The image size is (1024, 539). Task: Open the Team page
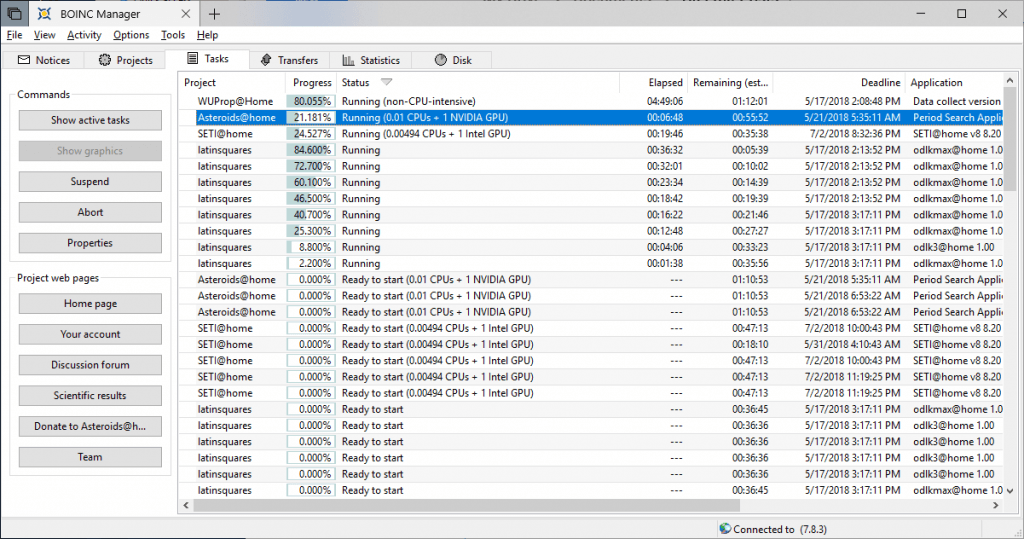tap(90, 457)
